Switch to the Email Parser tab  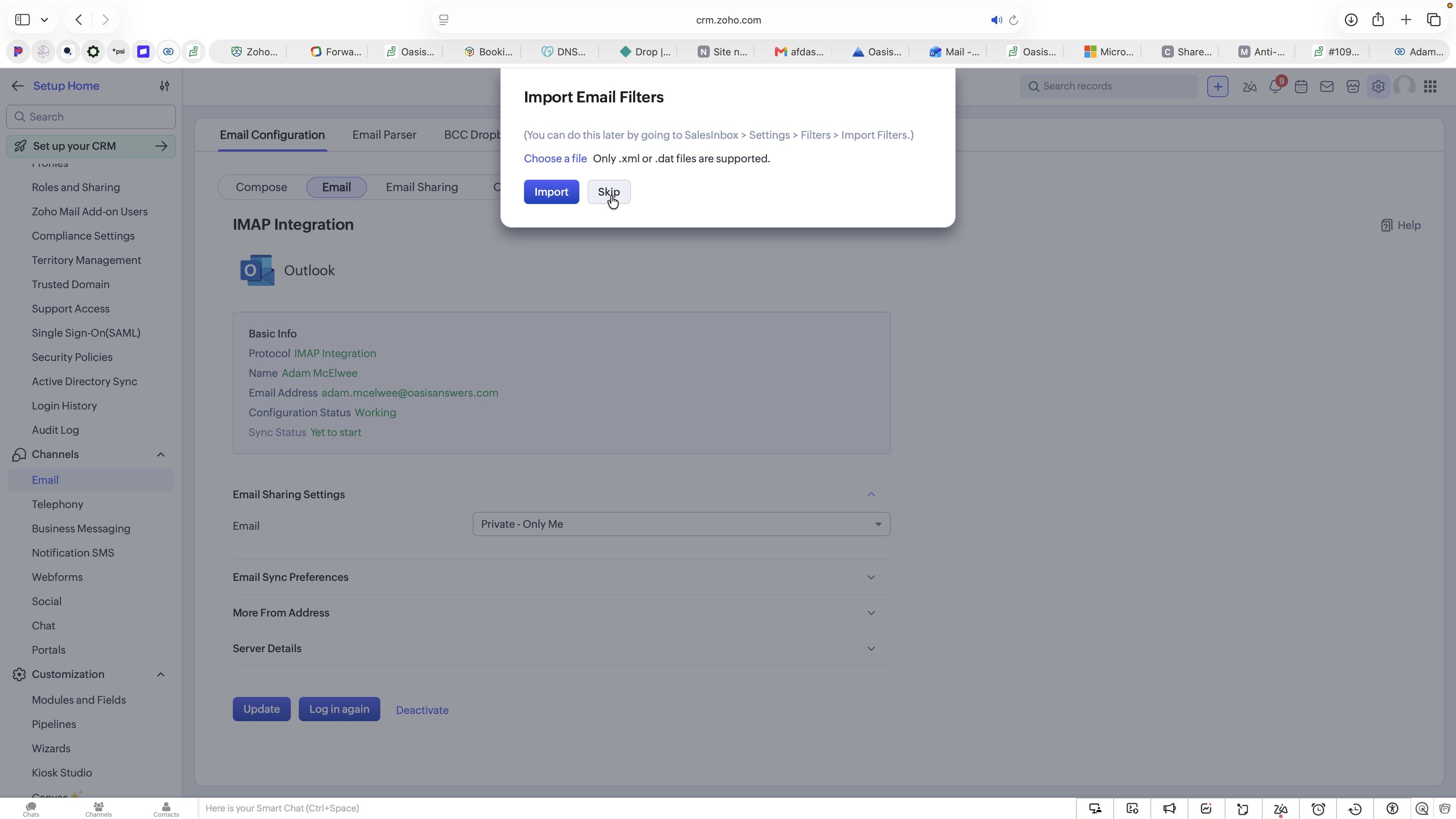pyautogui.click(x=384, y=135)
